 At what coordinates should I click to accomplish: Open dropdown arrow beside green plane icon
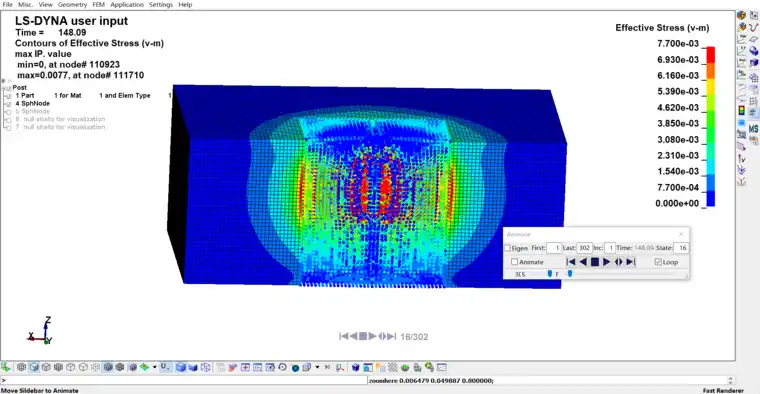point(155,367)
